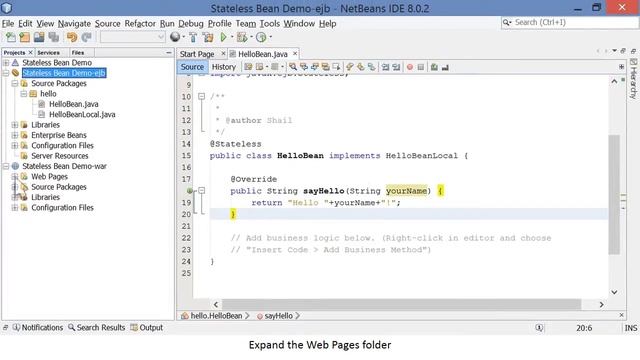Click the Shift Line Right icon
The width and height of the screenshot is (640, 360).
click(x=396, y=67)
